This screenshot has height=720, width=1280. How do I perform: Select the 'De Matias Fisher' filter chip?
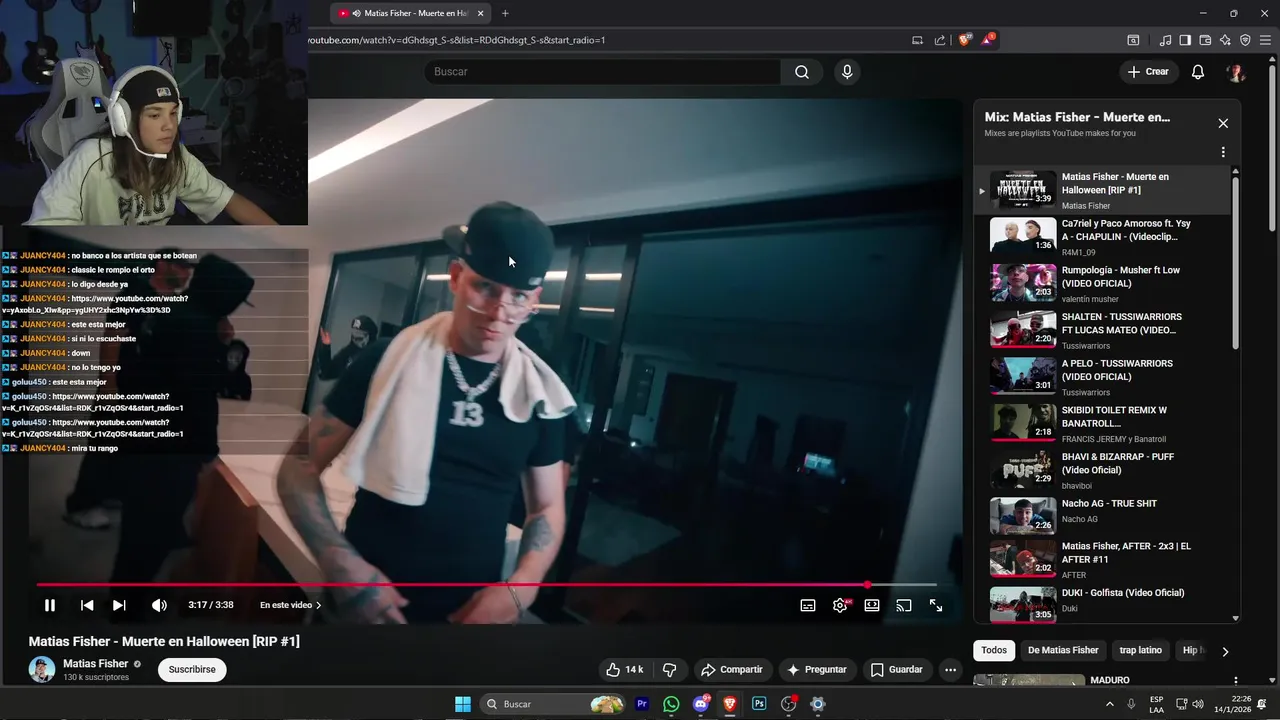tap(1063, 650)
